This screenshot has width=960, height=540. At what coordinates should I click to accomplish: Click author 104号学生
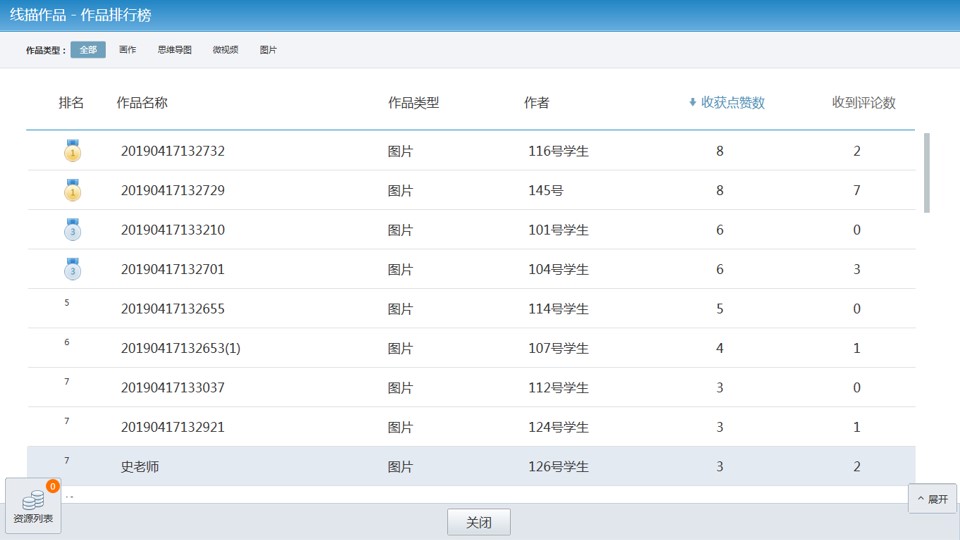coord(558,269)
